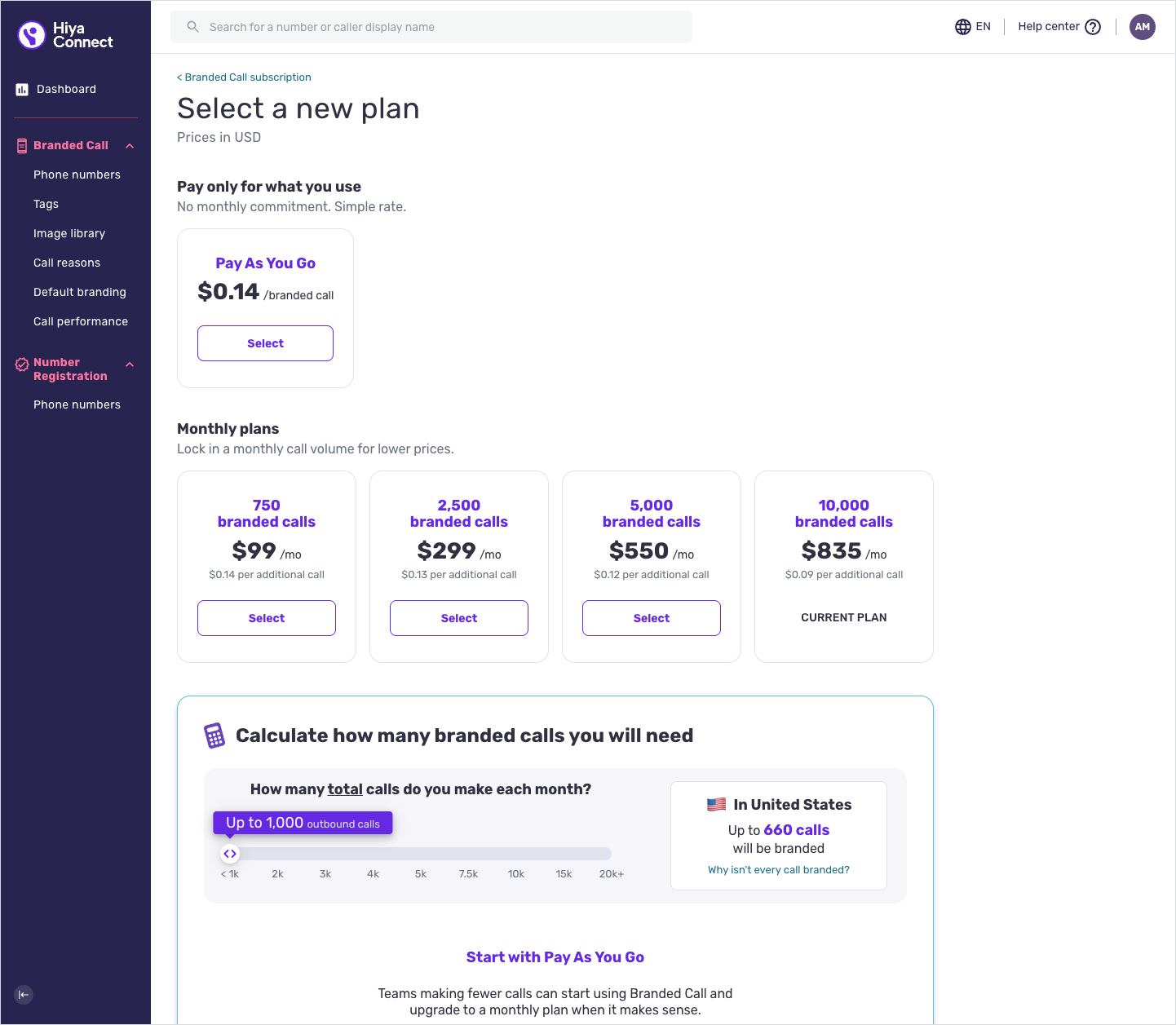Click the Up to 1,000 outbound calls tooltip
Screen dimensions: 1176x1025
pyautogui.click(x=303, y=823)
